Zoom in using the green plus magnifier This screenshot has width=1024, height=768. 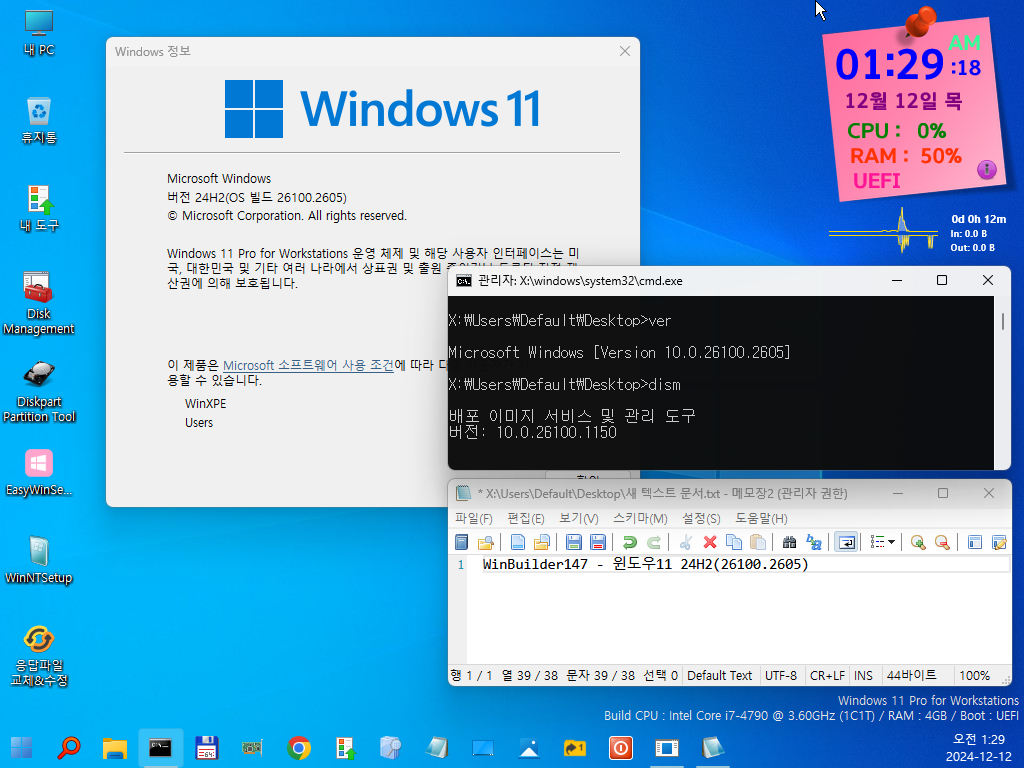(918, 542)
